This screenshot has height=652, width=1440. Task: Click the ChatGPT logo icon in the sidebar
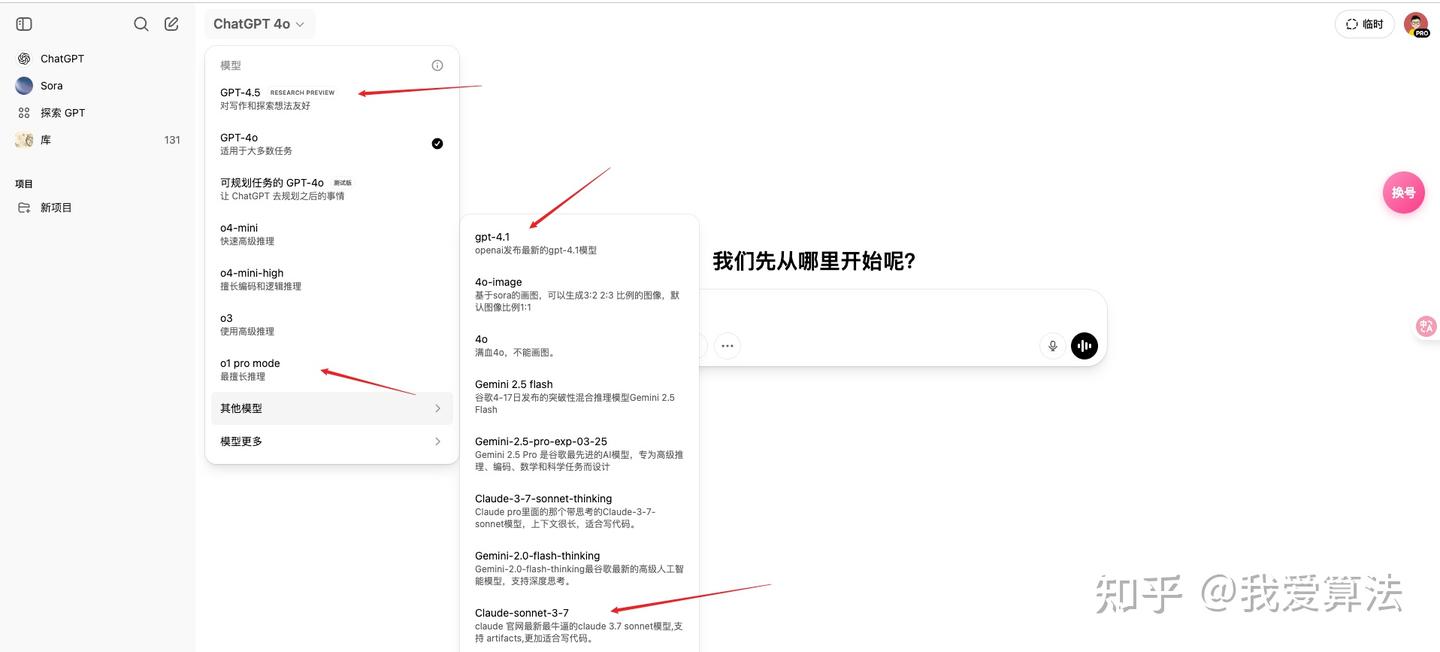click(x=24, y=59)
